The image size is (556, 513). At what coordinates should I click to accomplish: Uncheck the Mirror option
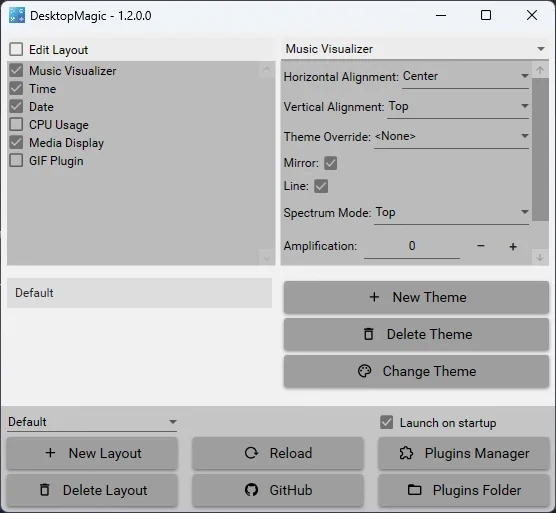tap(330, 163)
